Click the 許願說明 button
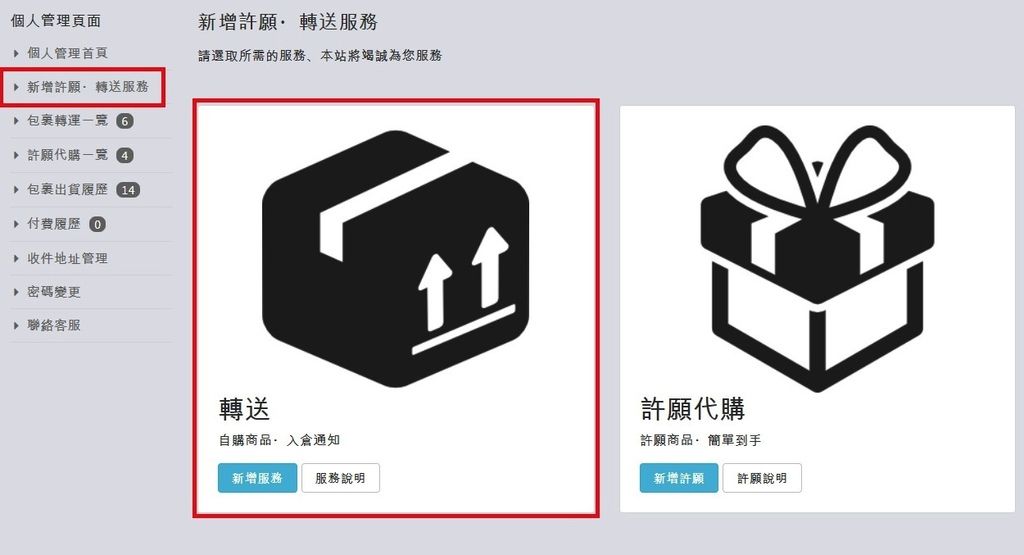The width and height of the screenshot is (1024, 555). (762, 478)
